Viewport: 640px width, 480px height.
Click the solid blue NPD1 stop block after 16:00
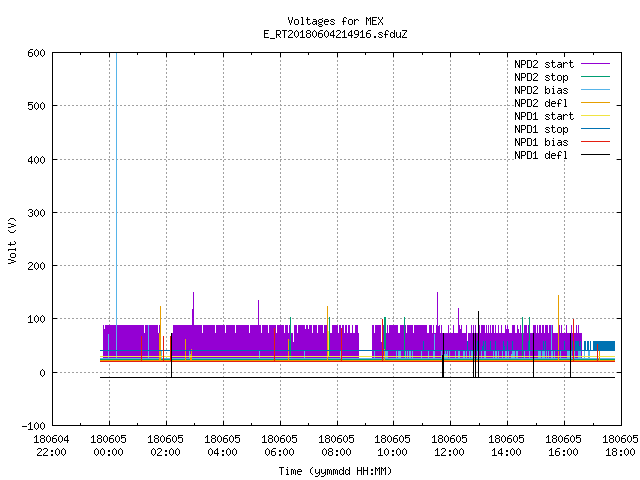click(x=604, y=346)
